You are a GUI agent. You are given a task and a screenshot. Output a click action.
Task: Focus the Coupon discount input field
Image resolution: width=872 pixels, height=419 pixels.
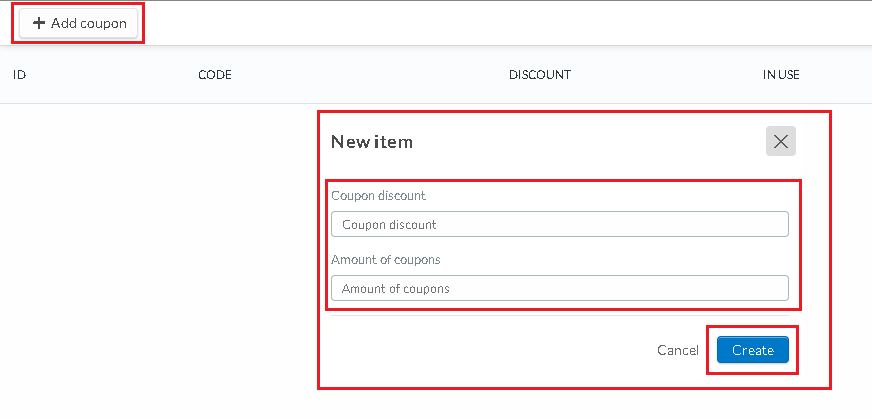click(559, 224)
